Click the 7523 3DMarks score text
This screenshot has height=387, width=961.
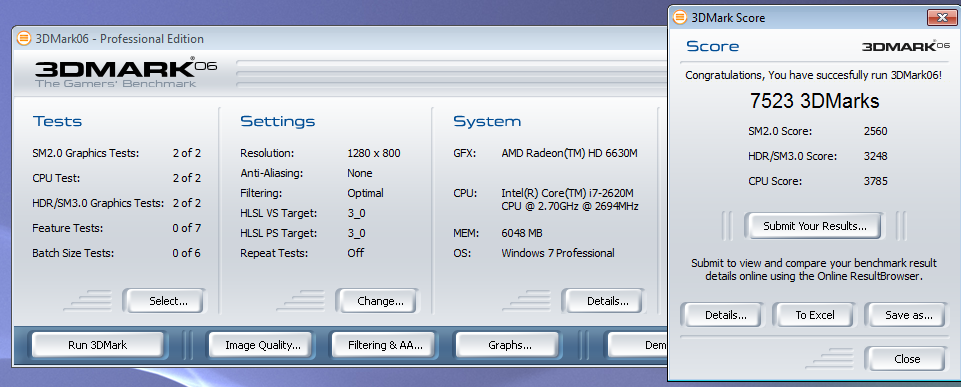click(814, 101)
